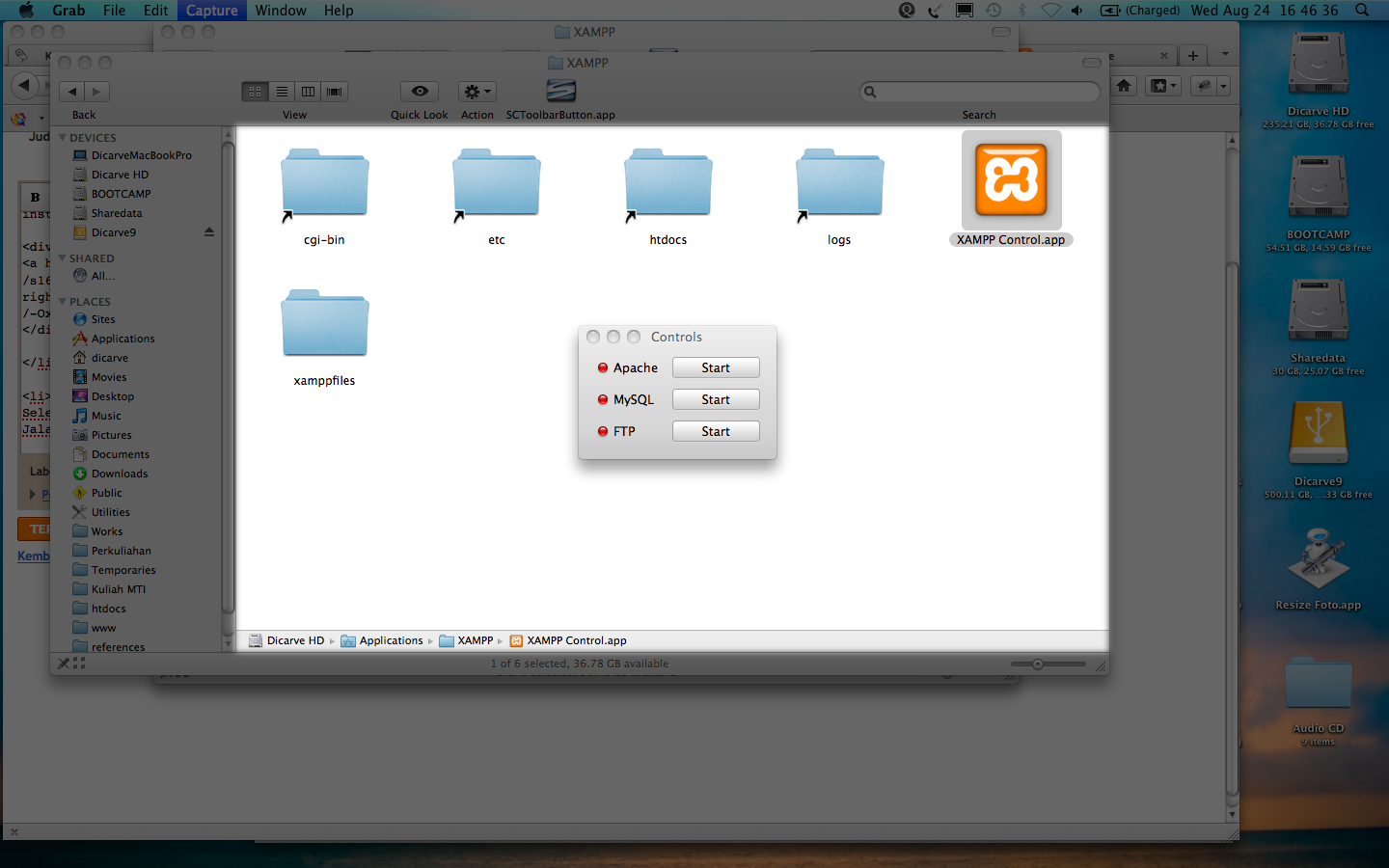Open Applications in the Places sidebar

point(114,339)
